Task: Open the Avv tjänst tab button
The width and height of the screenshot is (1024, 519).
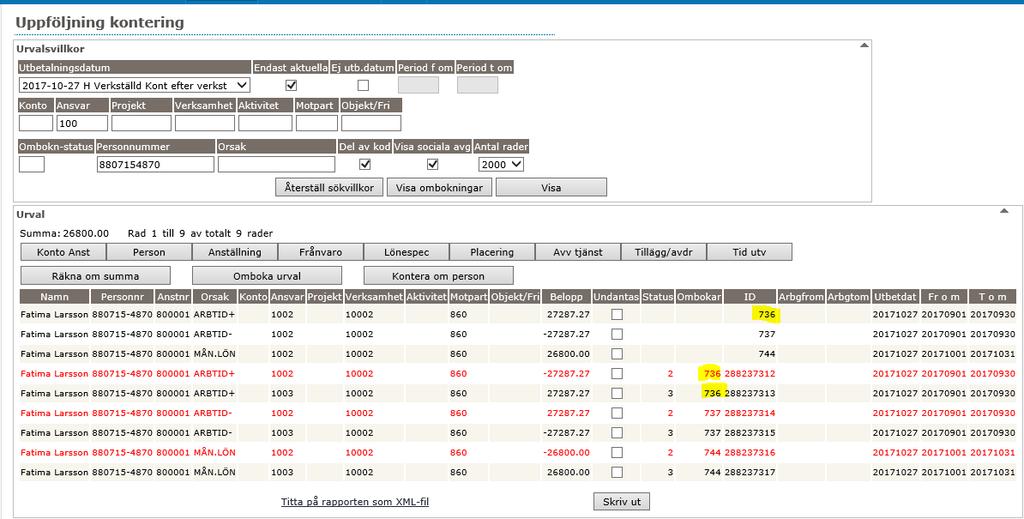Action: tap(578, 252)
